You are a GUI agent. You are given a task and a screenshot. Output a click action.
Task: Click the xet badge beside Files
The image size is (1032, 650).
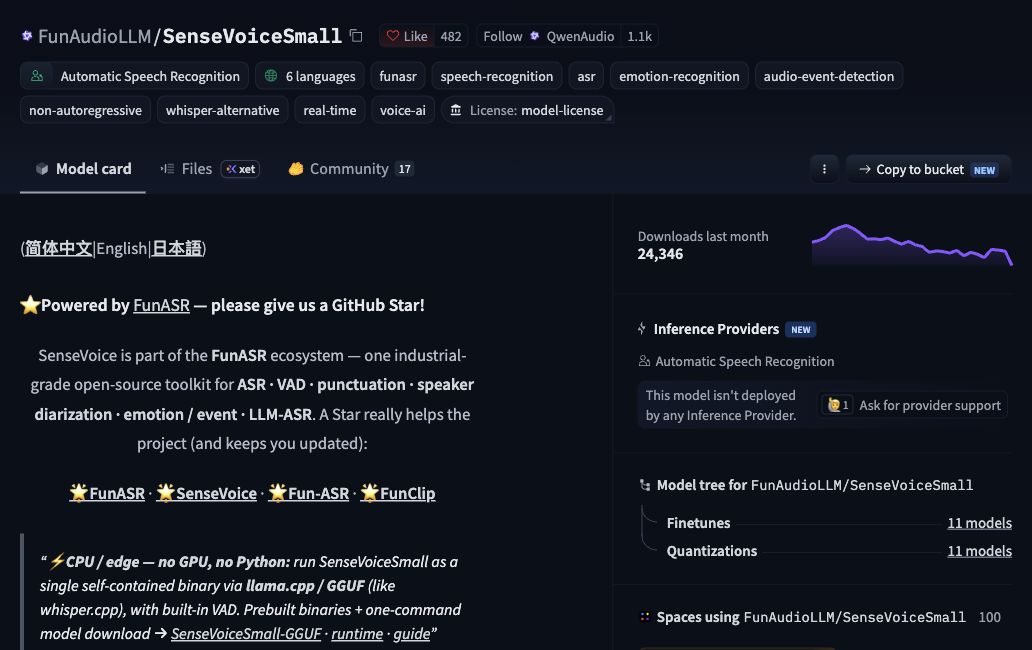pos(240,169)
